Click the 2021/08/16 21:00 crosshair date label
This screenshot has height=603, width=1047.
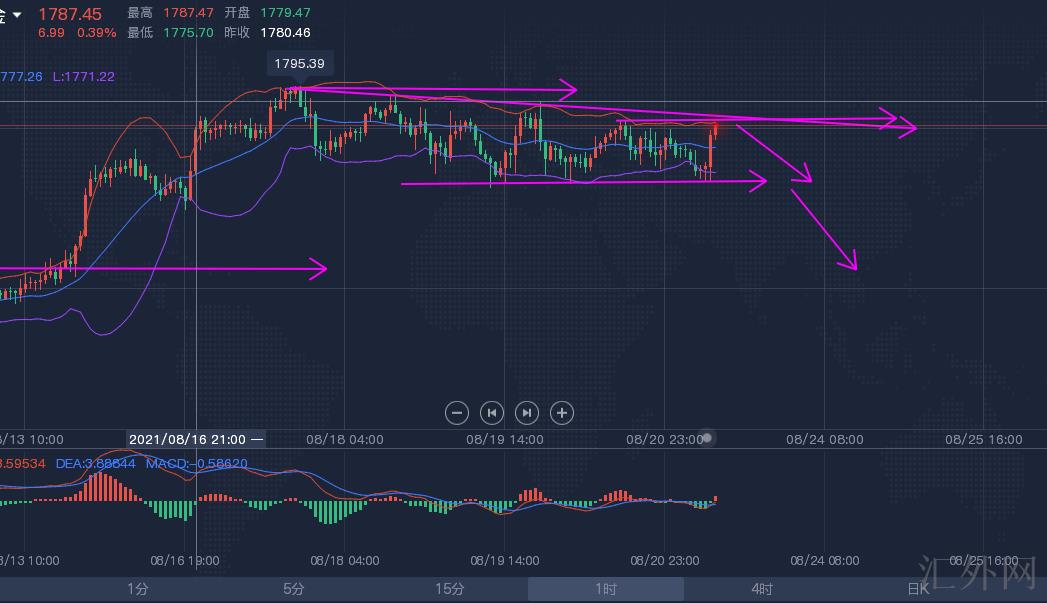point(192,439)
